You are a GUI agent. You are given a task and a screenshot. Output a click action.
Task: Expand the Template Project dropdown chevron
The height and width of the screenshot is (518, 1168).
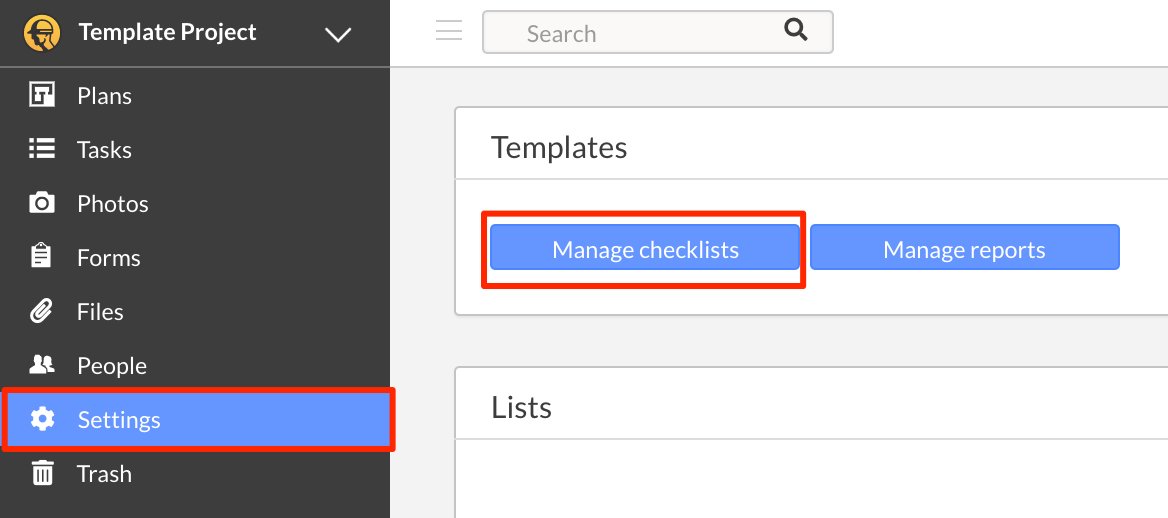point(338,34)
